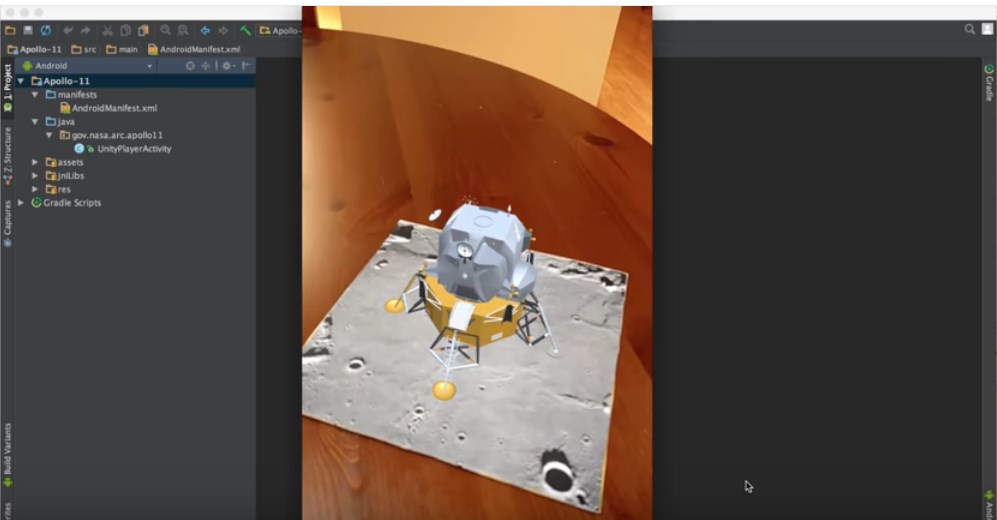The height and width of the screenshot is (520, 997).
Task: Click the Open folder toolbar icon
Action: point(10,30)
